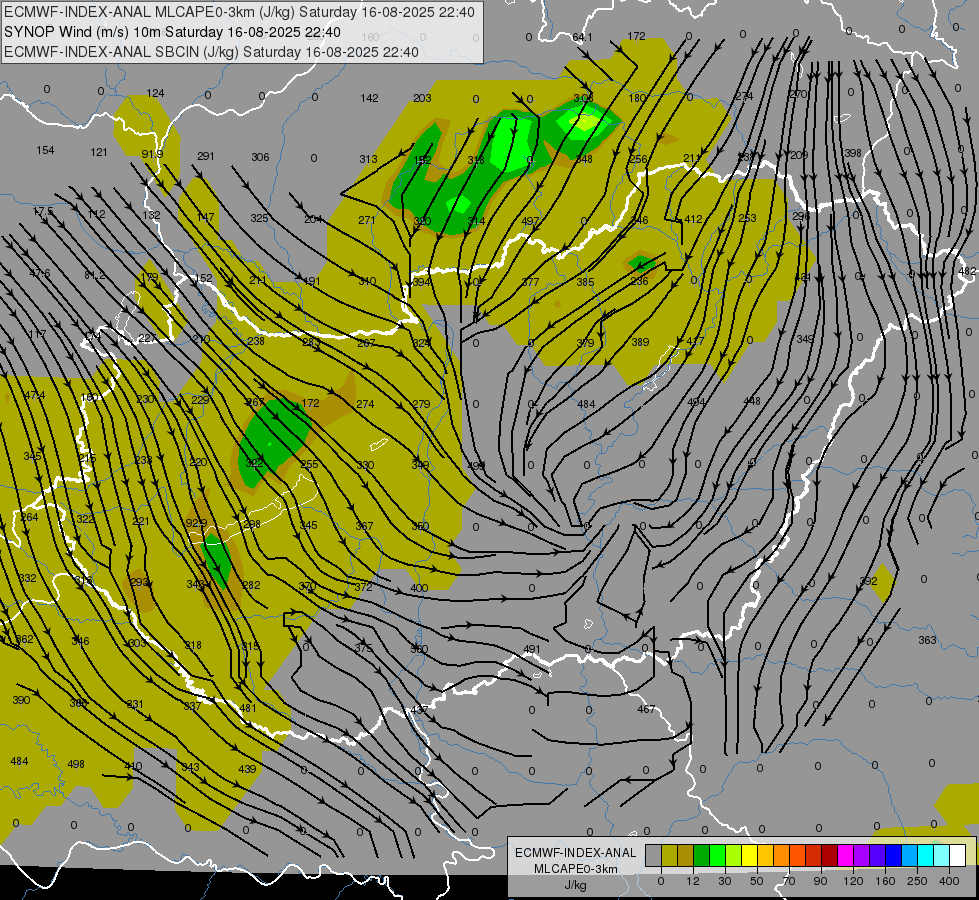
Task: Click the gray legend color swatch
Action: pyautogui.click(x=654, y=856)
